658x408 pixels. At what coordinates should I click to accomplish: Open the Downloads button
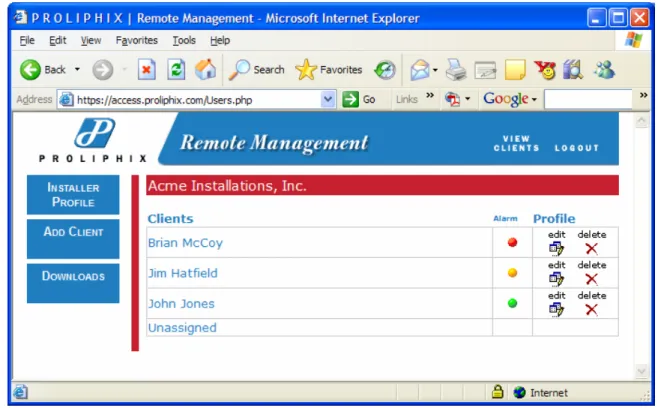[x=73, y=283]
